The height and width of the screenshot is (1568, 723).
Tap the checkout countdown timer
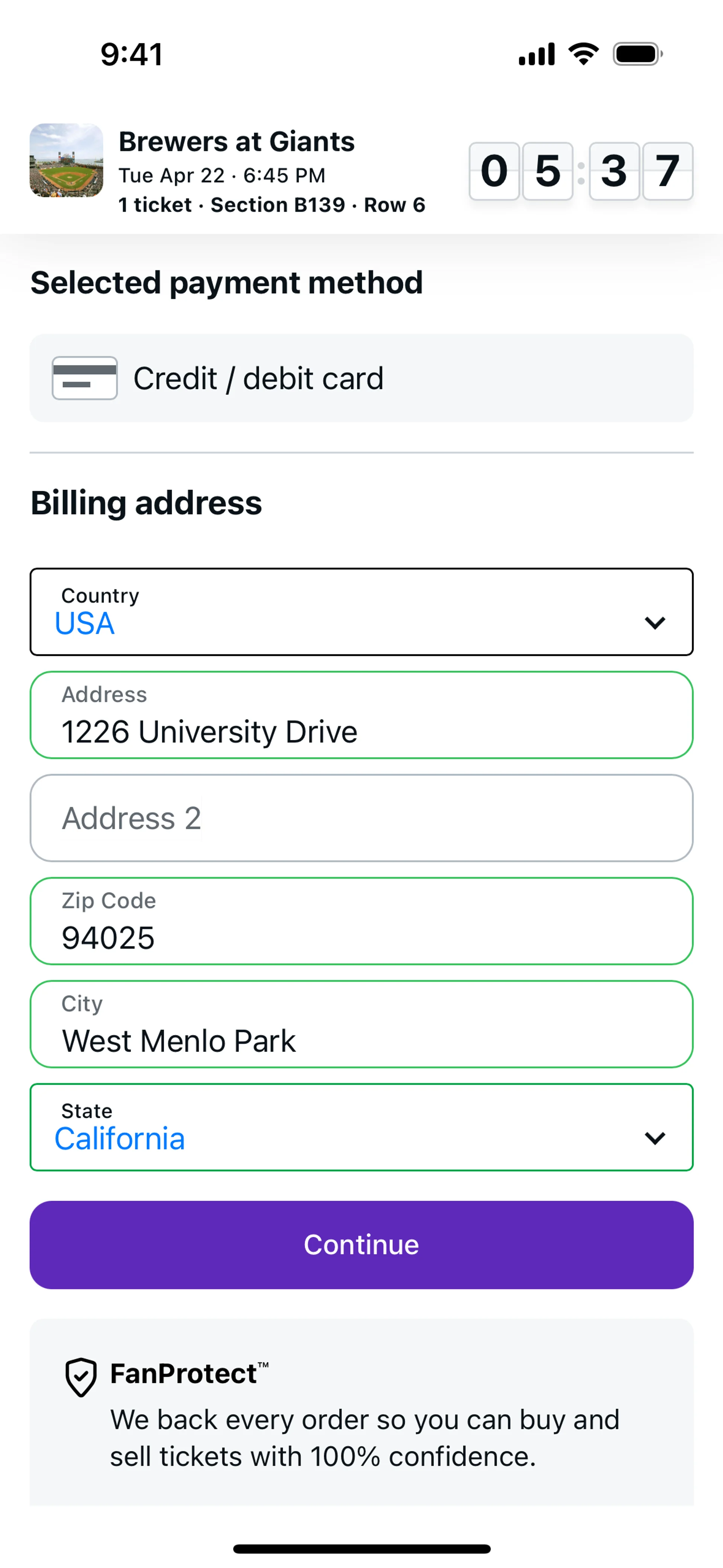581,171
